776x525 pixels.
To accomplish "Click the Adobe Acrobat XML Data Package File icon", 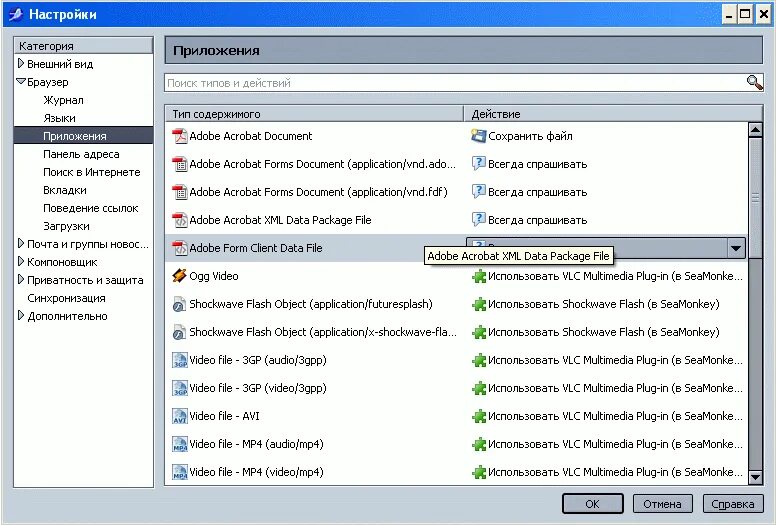I will coord(179,220).
